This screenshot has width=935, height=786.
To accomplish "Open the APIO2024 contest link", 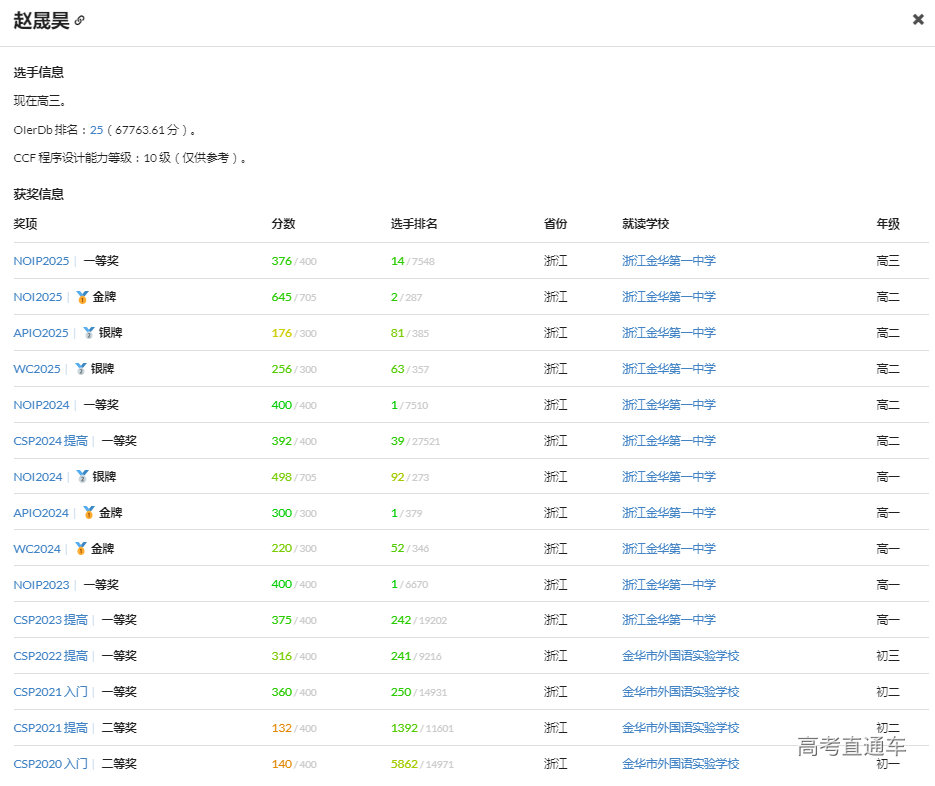I will pyautogui.click(x=41, y=513).
